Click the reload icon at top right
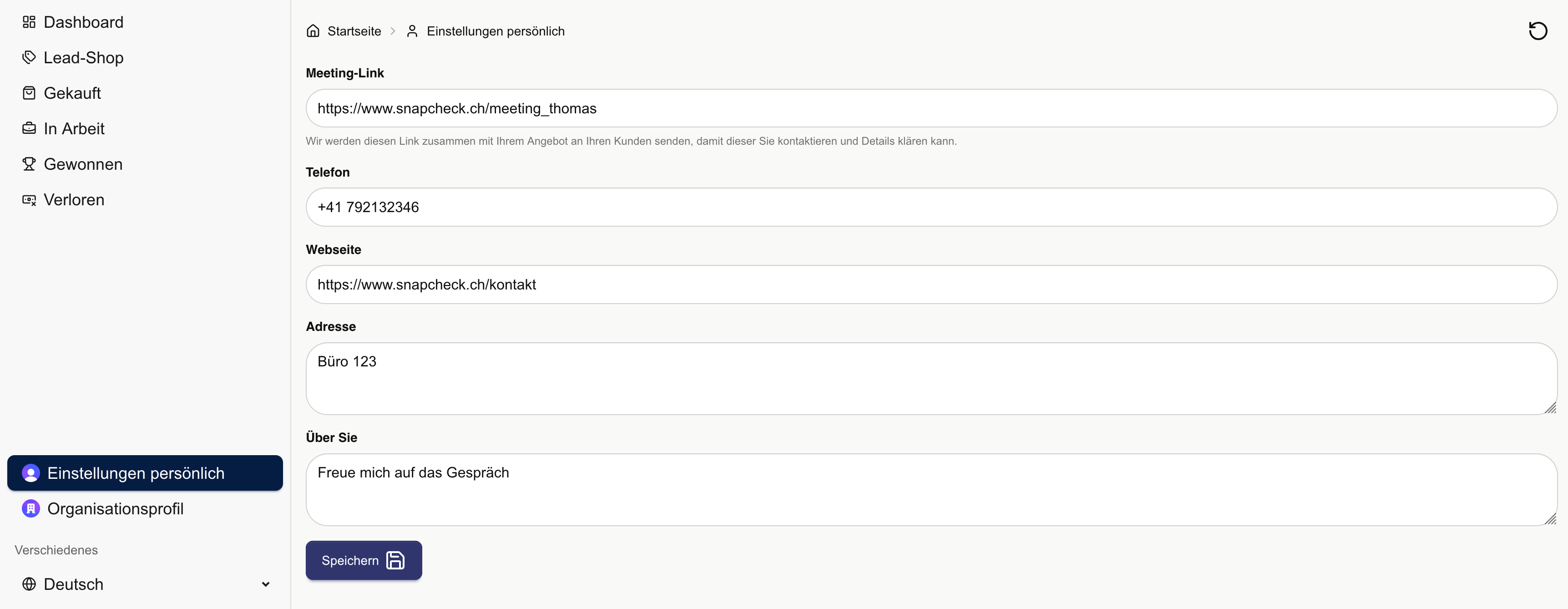The height and width of the screenshot is (609, 1568). 1538,31
